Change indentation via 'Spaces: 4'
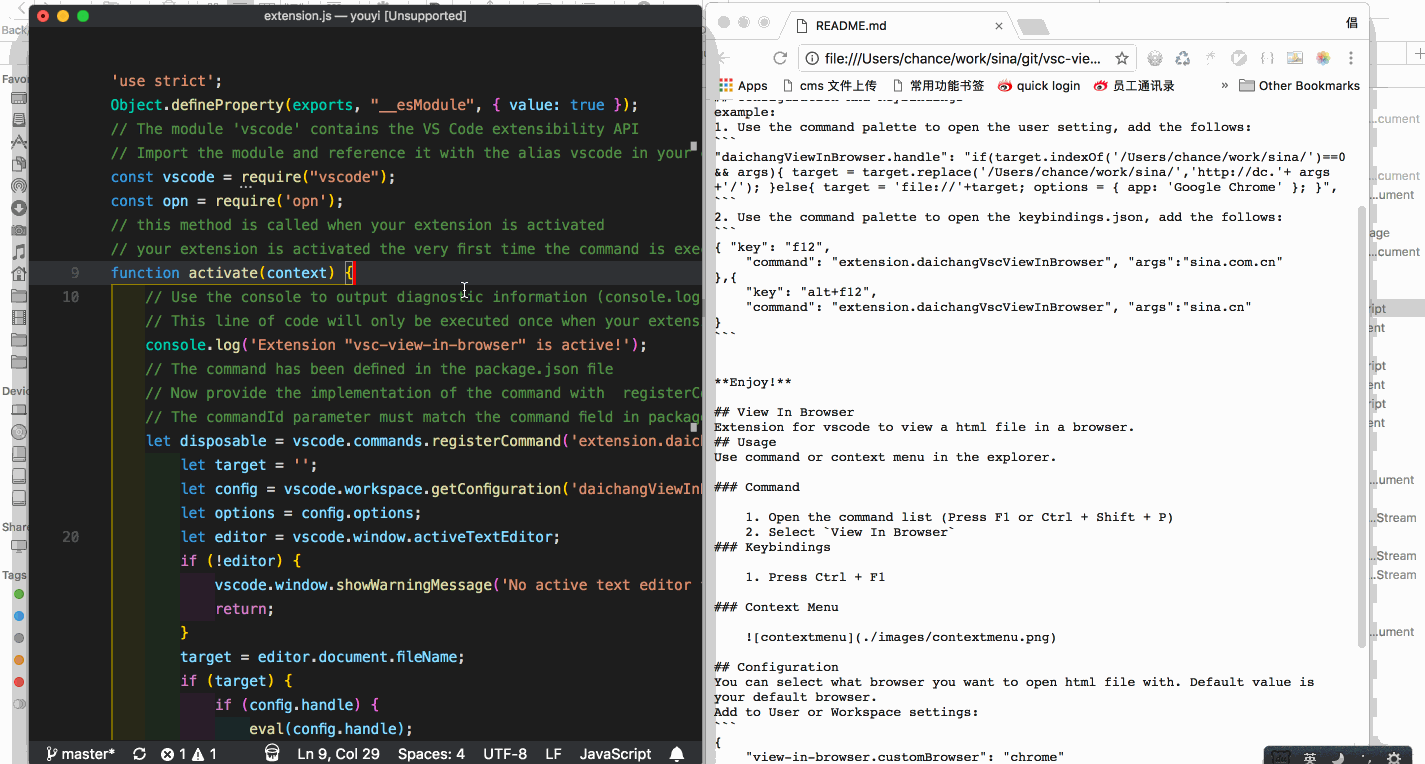Viewport: 1425px width, 764px height. click(431, 754)
